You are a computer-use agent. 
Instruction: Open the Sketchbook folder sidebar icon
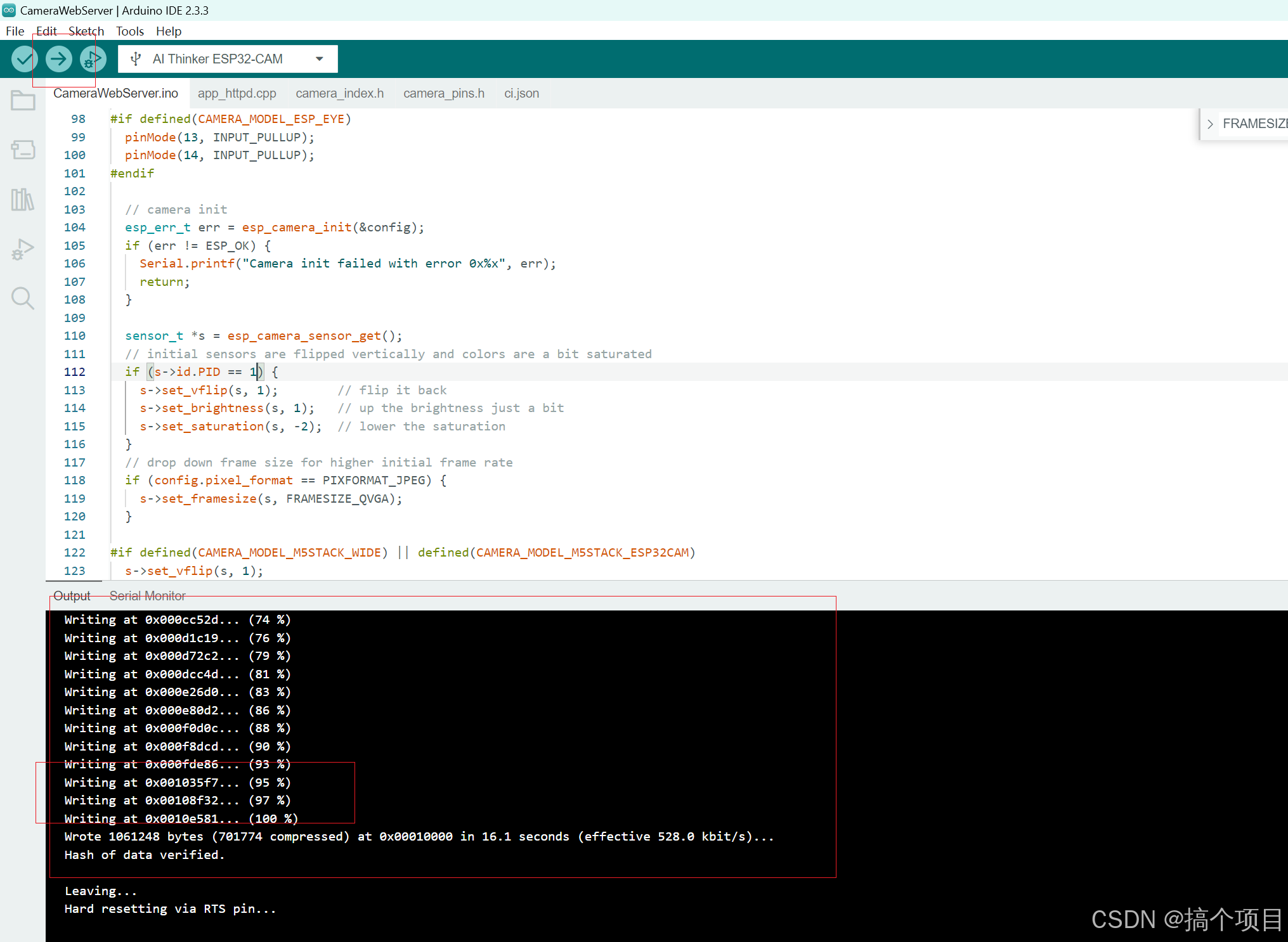tap(23, 100)
